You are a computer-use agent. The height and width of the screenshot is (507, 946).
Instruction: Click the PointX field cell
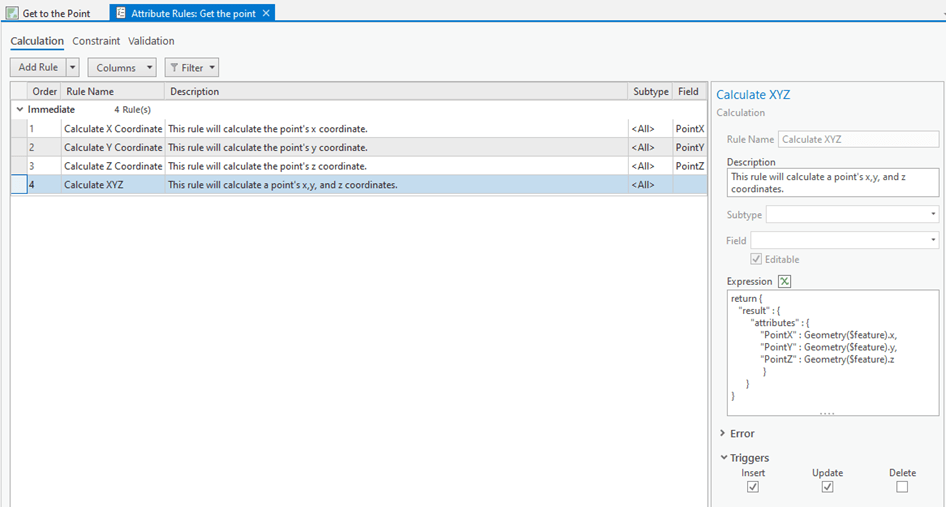pos(690,129)
